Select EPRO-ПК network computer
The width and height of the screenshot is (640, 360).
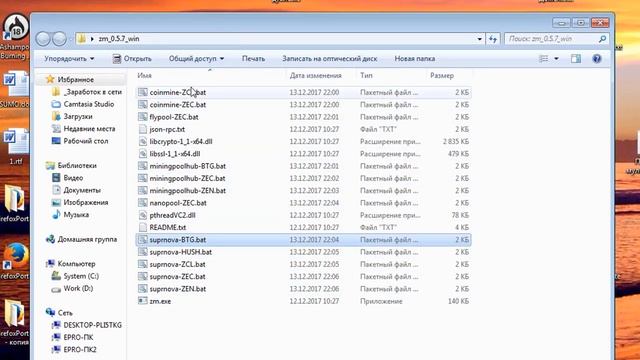[x=78, y=338]
